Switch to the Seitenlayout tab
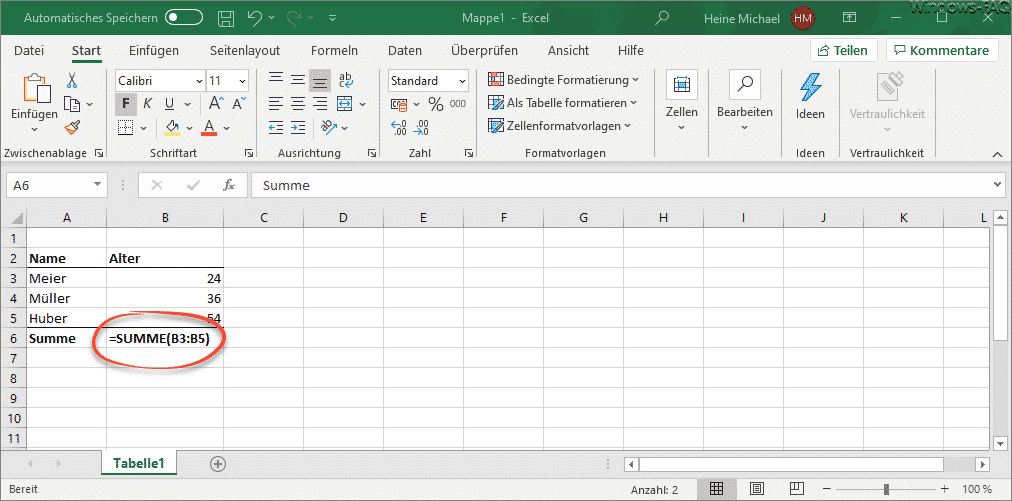1012x501 pixels. point(245,50)
